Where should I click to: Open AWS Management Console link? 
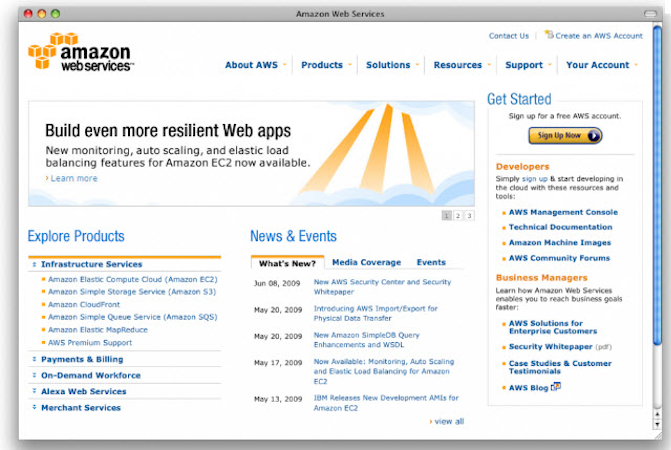point(563,212)
